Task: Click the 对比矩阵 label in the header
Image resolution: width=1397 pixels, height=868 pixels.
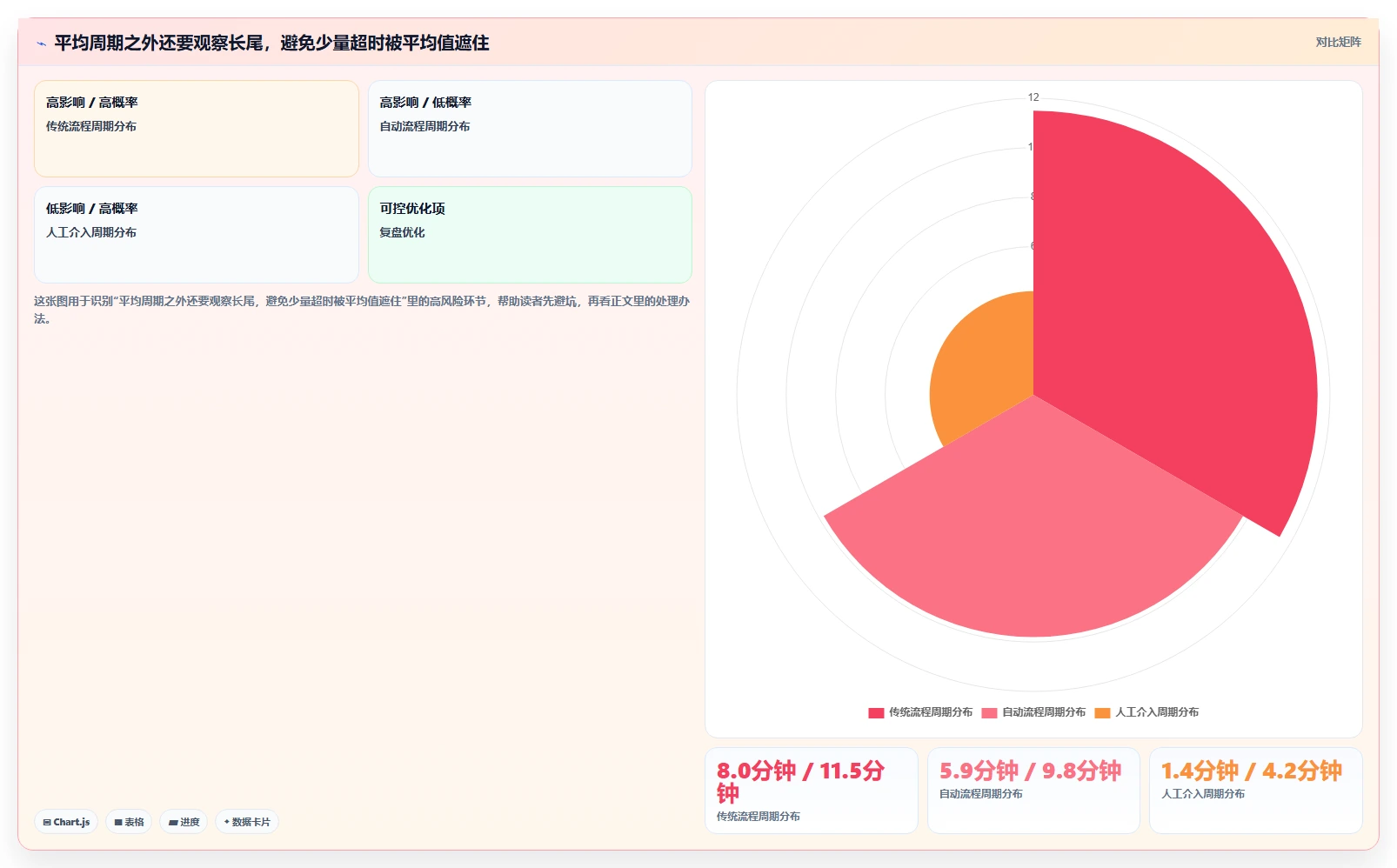Action: coord(1338,42)
